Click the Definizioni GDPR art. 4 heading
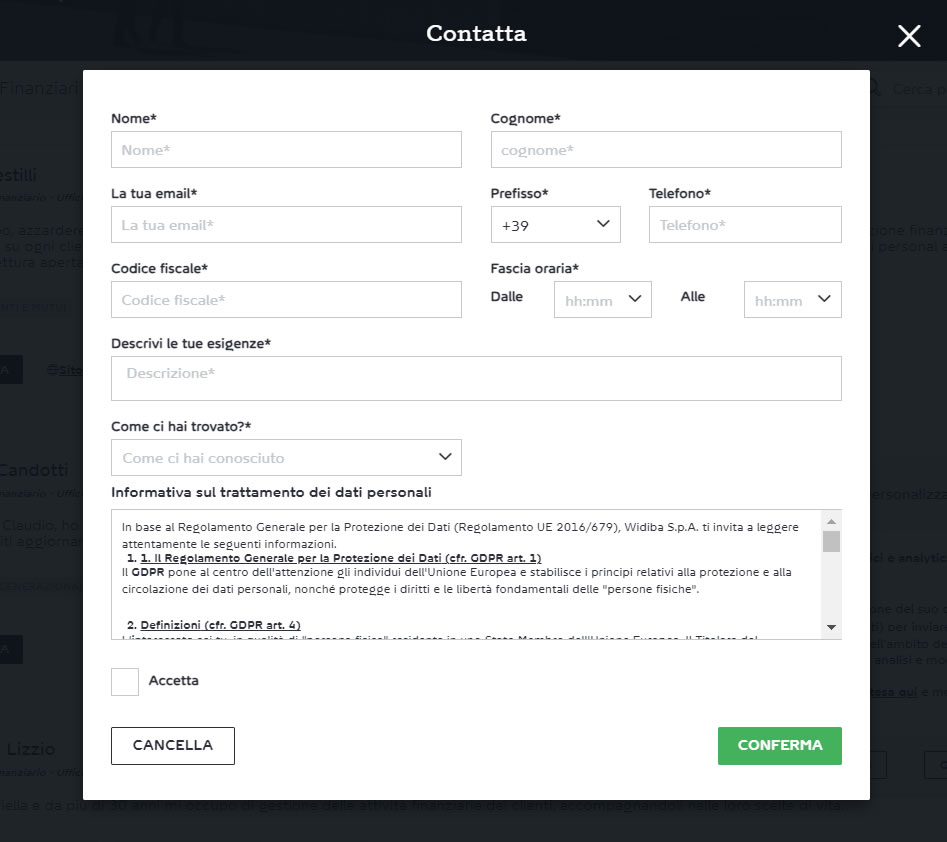The width and height of the screenshot is (947, 842). point(220,625)
